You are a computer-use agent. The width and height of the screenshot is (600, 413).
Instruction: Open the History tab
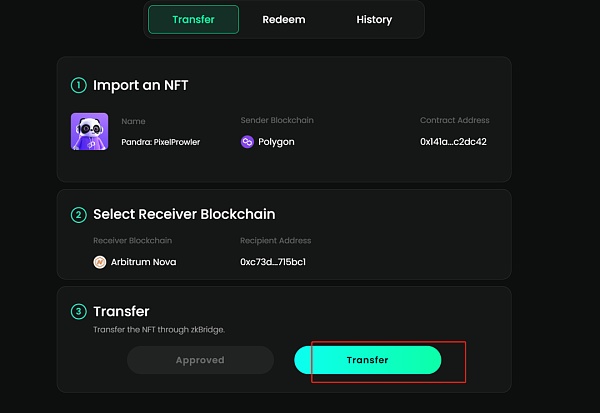tap(373, 19)
